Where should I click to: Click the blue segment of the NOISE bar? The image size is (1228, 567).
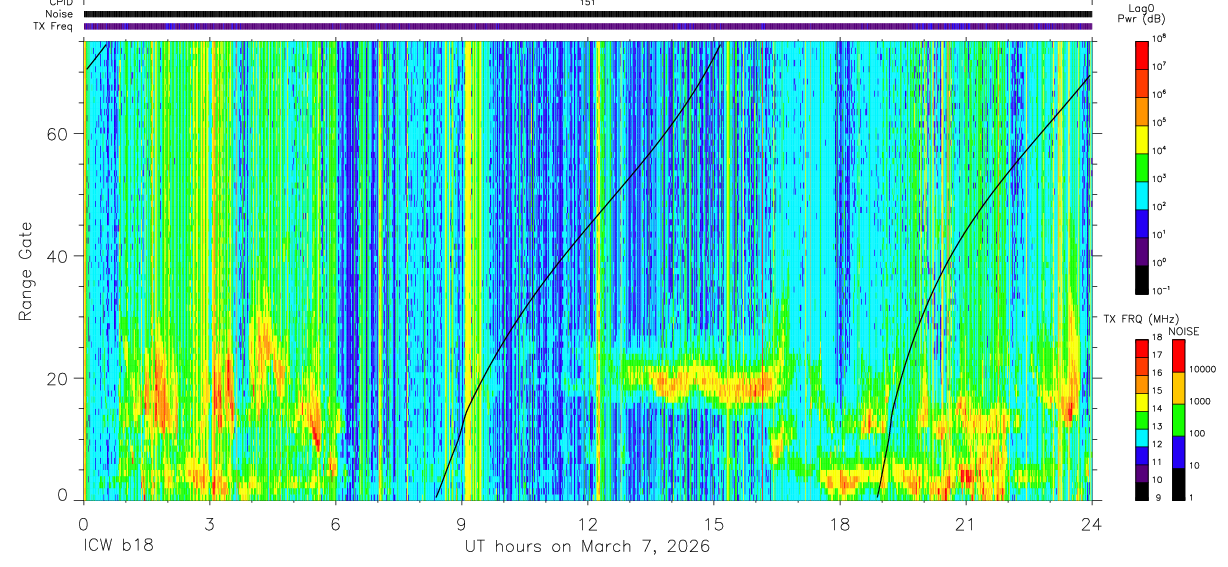tap(1178, 452)
